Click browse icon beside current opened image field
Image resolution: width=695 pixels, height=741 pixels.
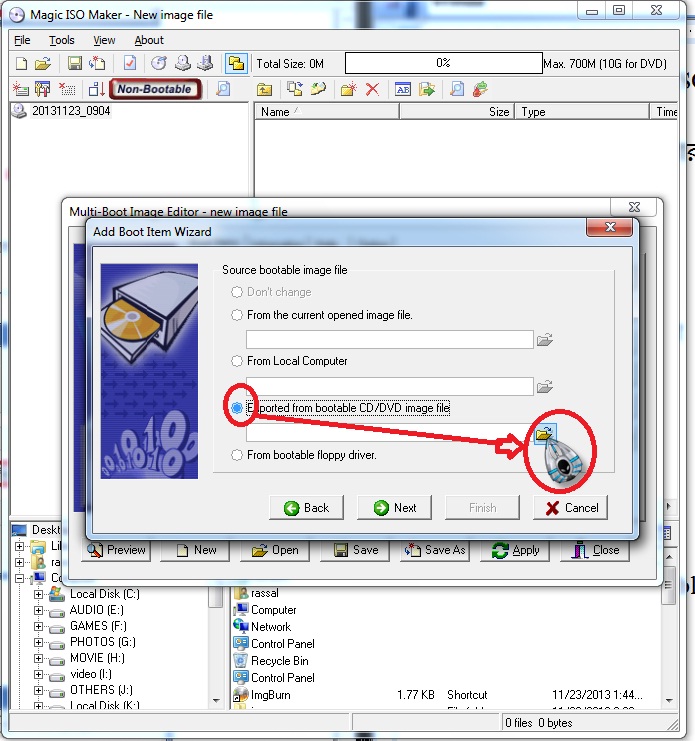tap(545, 340)
